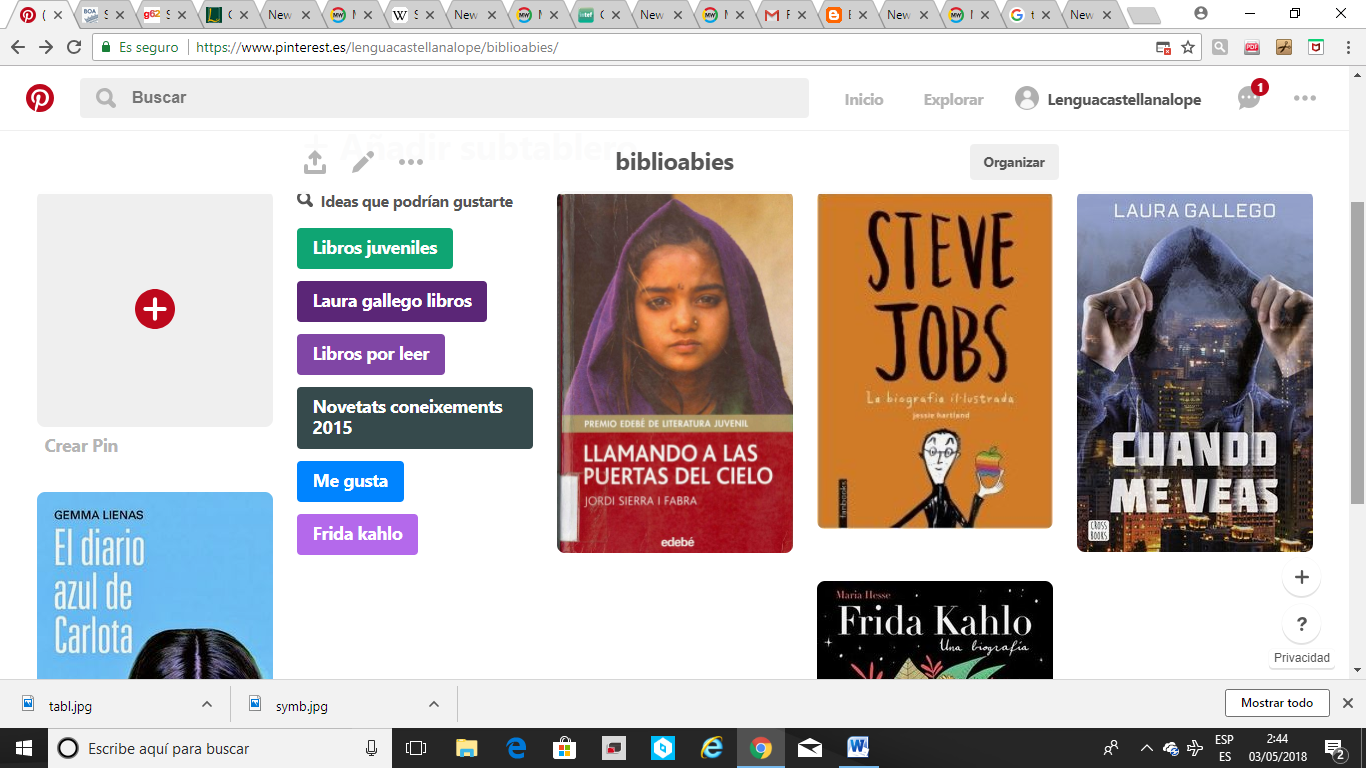Show hidden system tray icons chevron
The image size is (1366, 768).
1145,748
